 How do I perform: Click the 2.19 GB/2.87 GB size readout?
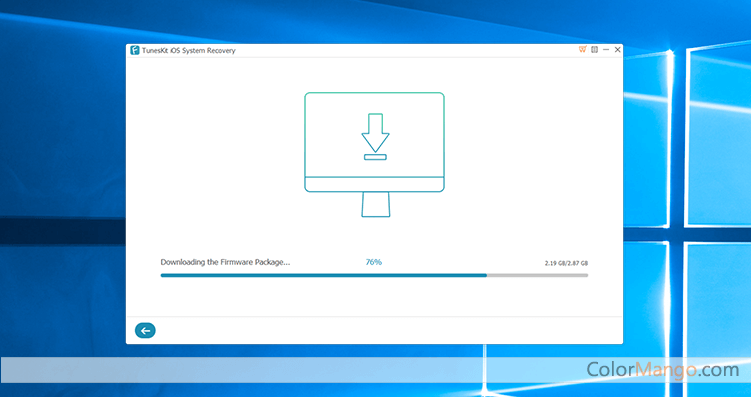coord(566,263)
